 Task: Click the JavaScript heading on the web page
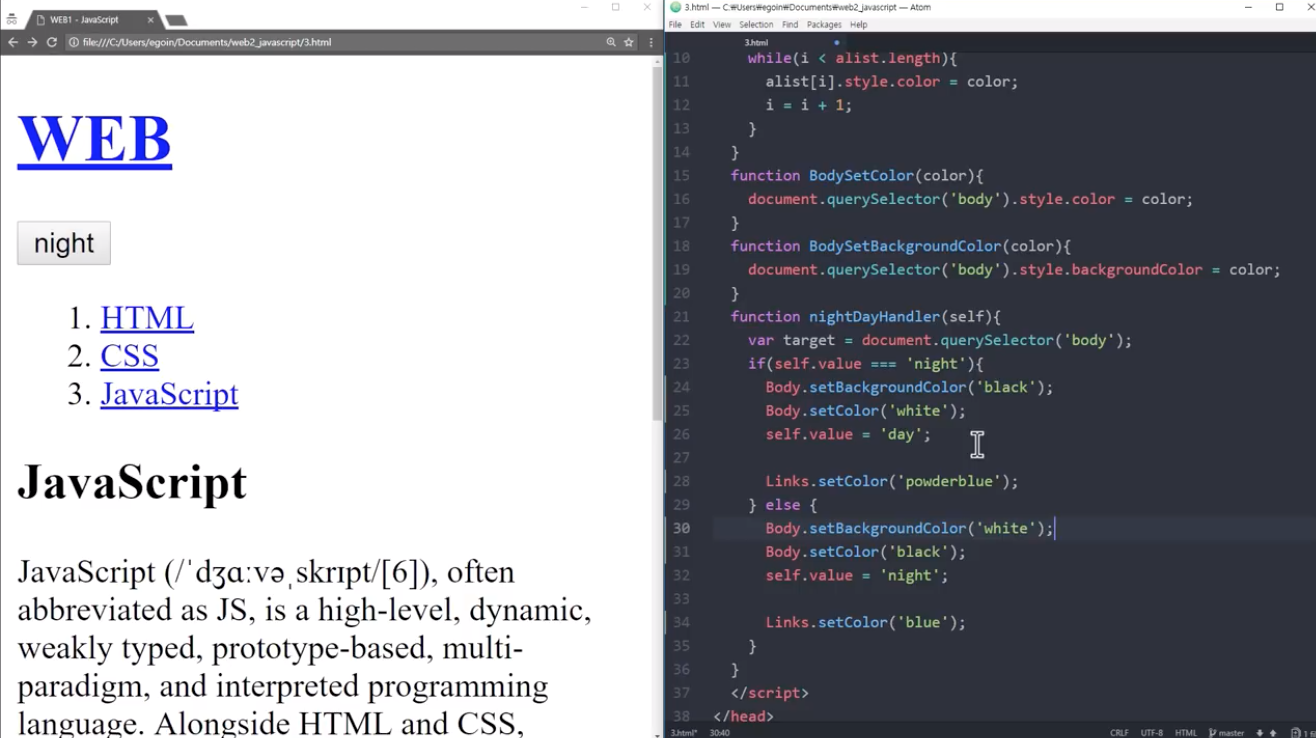pyautogui.click(x=132, y=483)
